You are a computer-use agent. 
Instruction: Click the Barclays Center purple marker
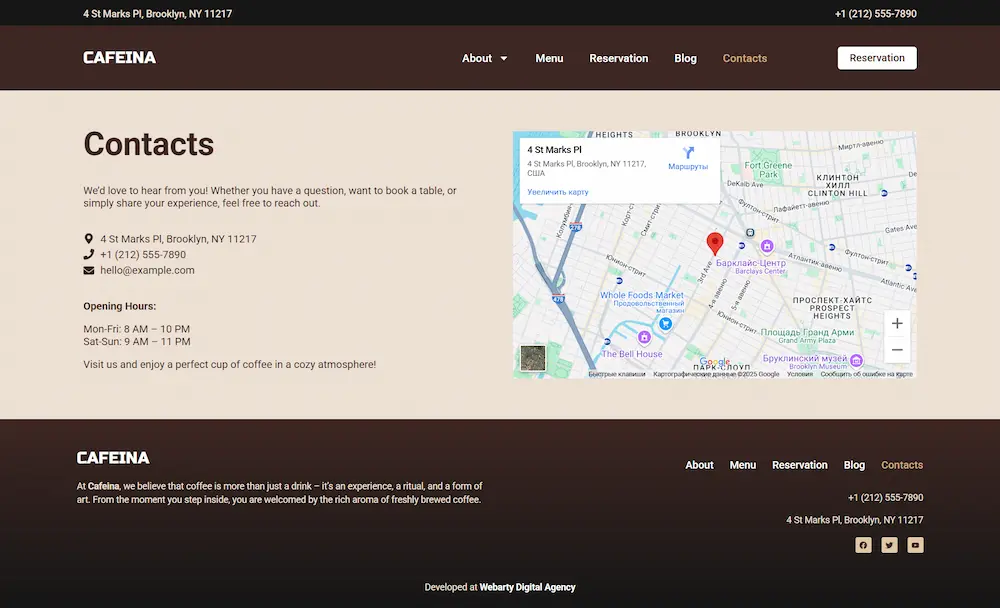(767, 246)
